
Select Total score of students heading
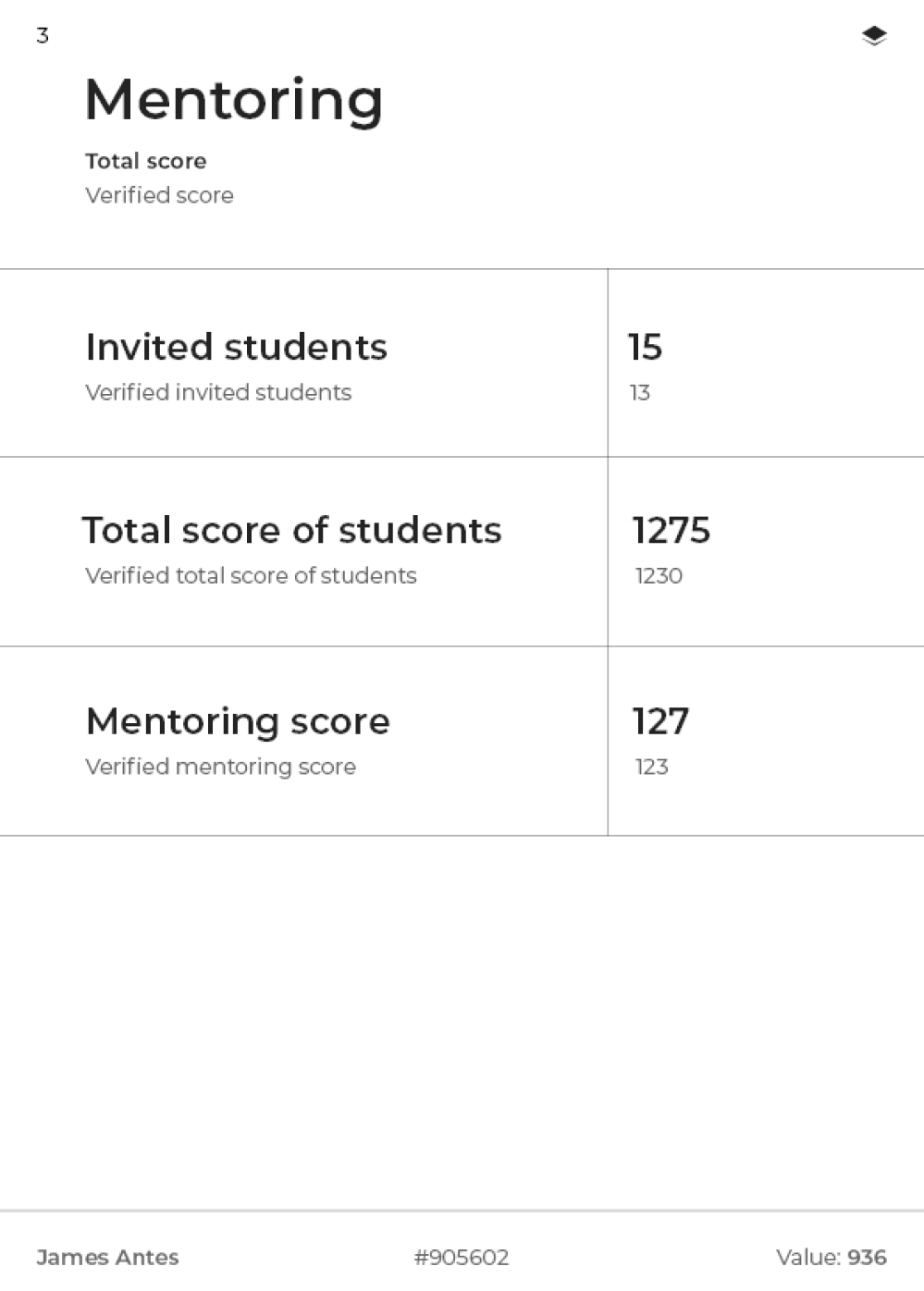point(291,530)
